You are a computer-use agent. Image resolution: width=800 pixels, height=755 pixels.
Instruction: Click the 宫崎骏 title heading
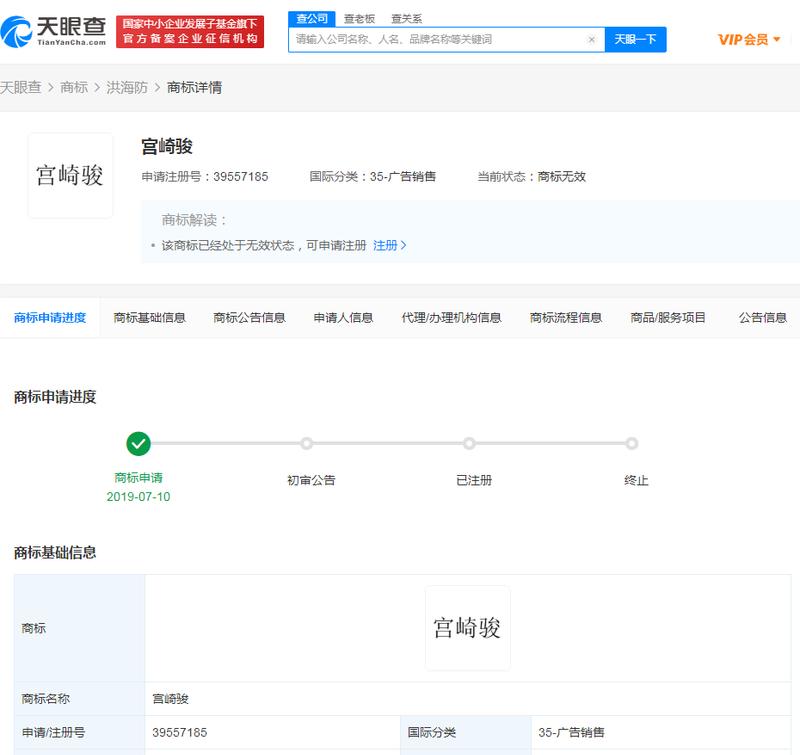point(167,146)
